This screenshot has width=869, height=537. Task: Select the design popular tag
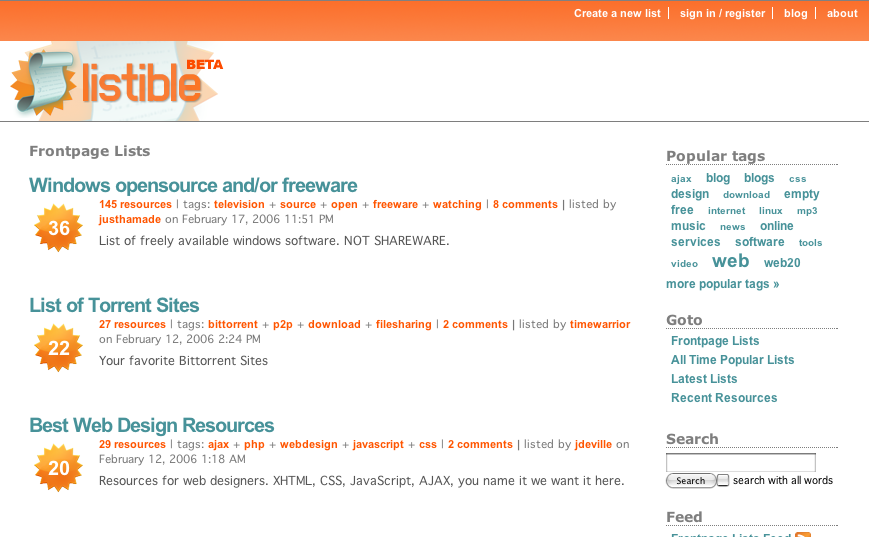pyautogui.click(x=690, y=194)
